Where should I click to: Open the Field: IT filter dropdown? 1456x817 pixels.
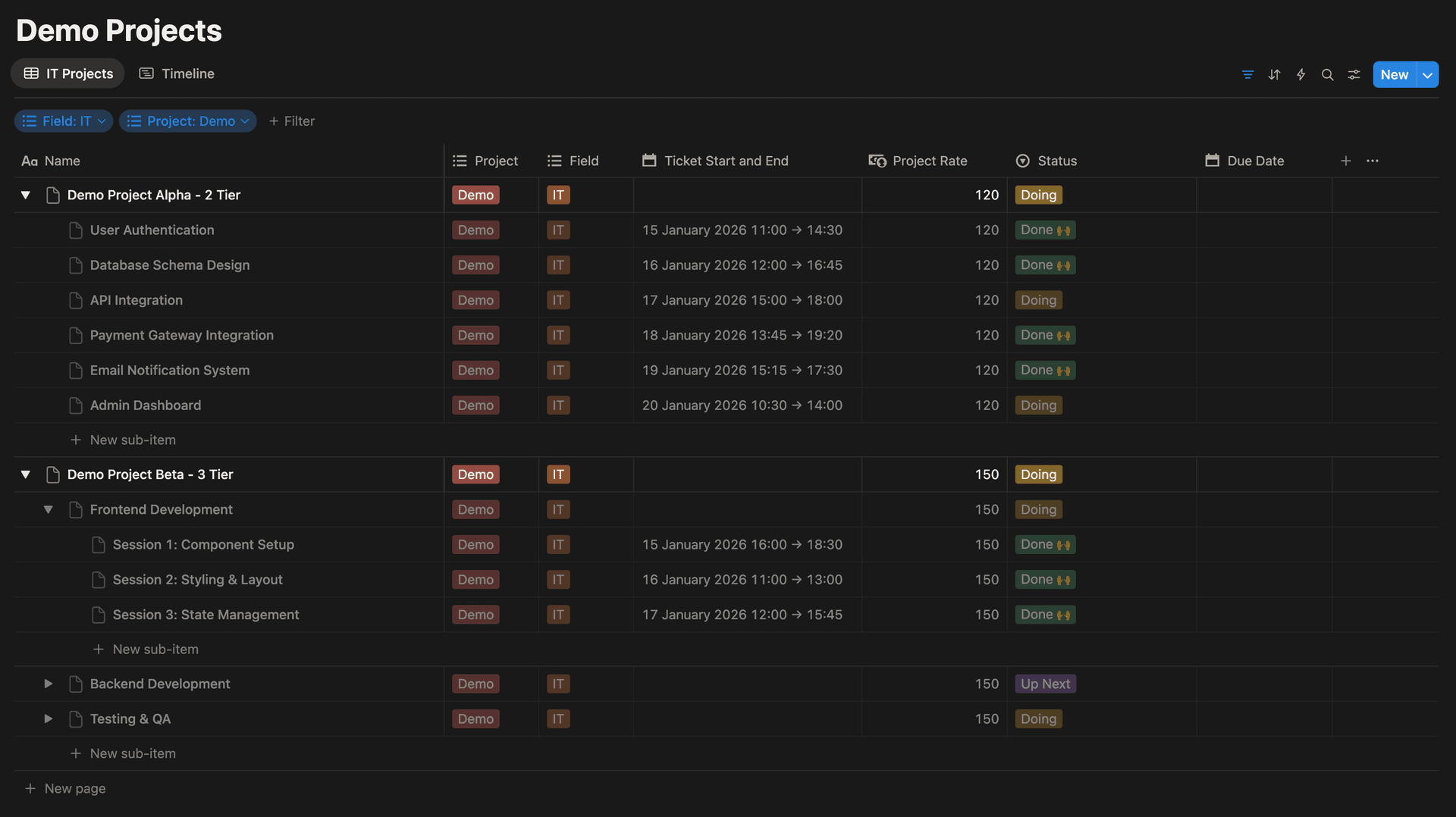click(64, 121)
